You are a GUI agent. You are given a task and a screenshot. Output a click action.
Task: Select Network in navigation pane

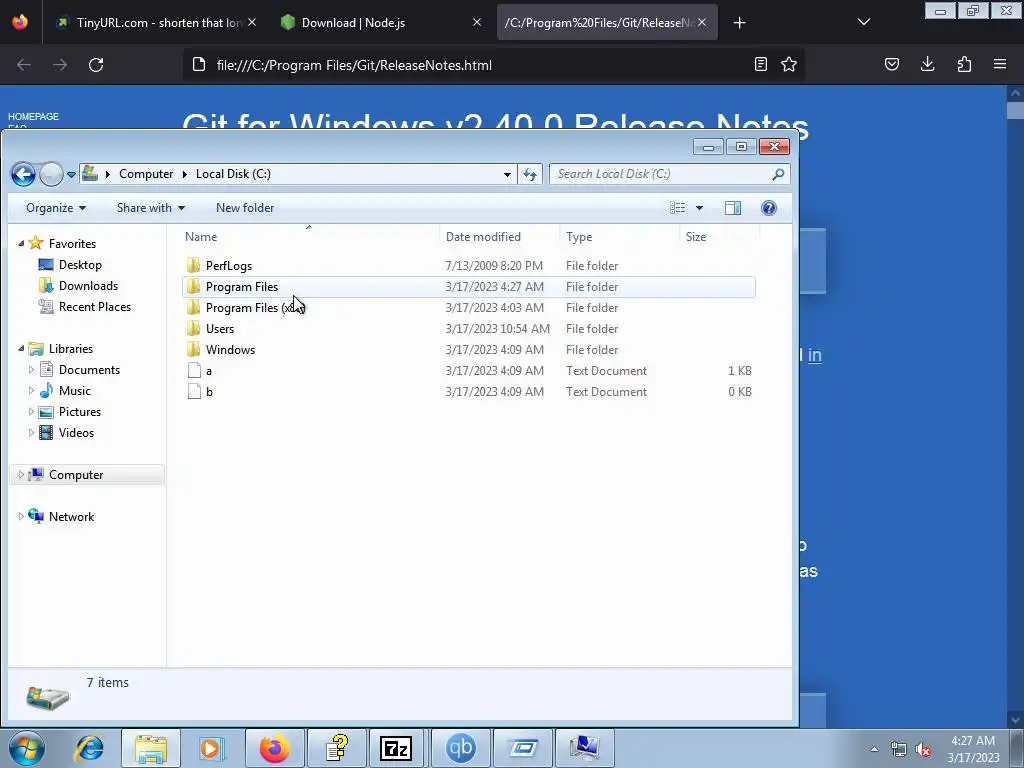coord(71,517)
